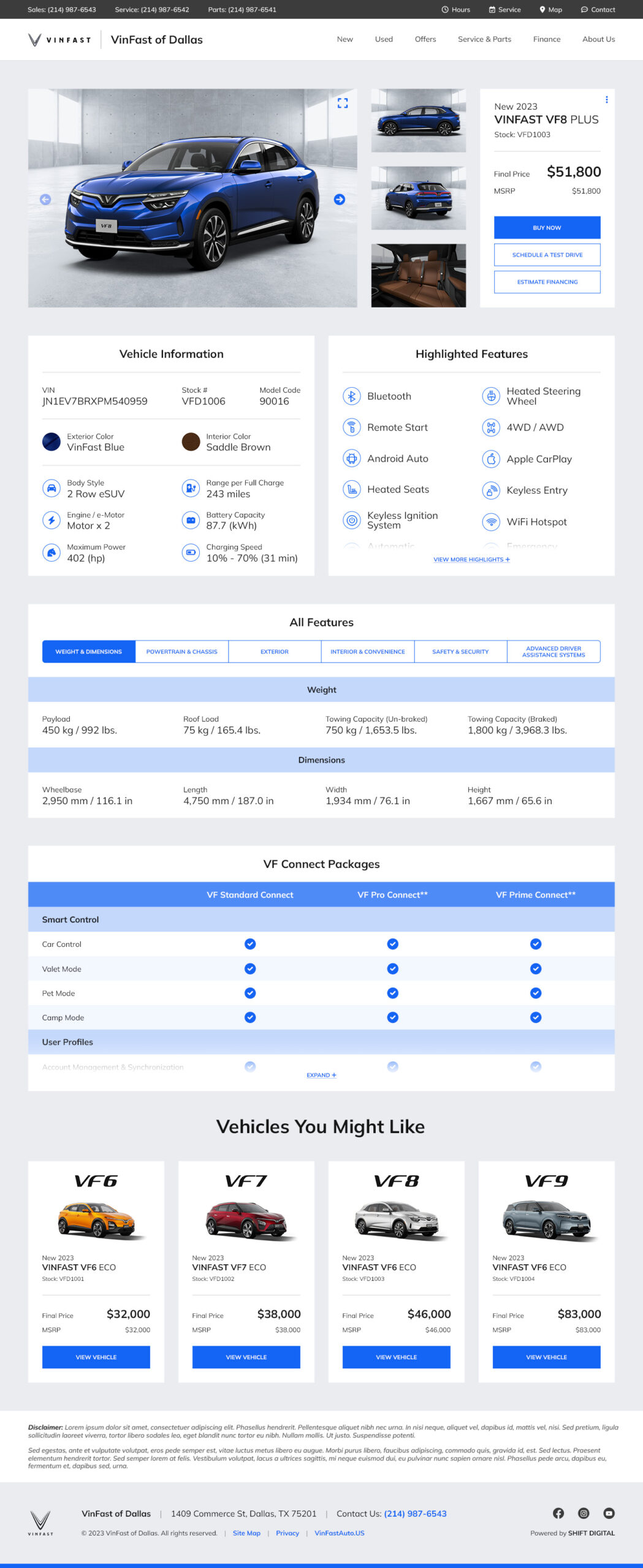The height and width of the screenshot is (1568, 643).
Task: Open the Map link in top bar
Action: (550, 10)
